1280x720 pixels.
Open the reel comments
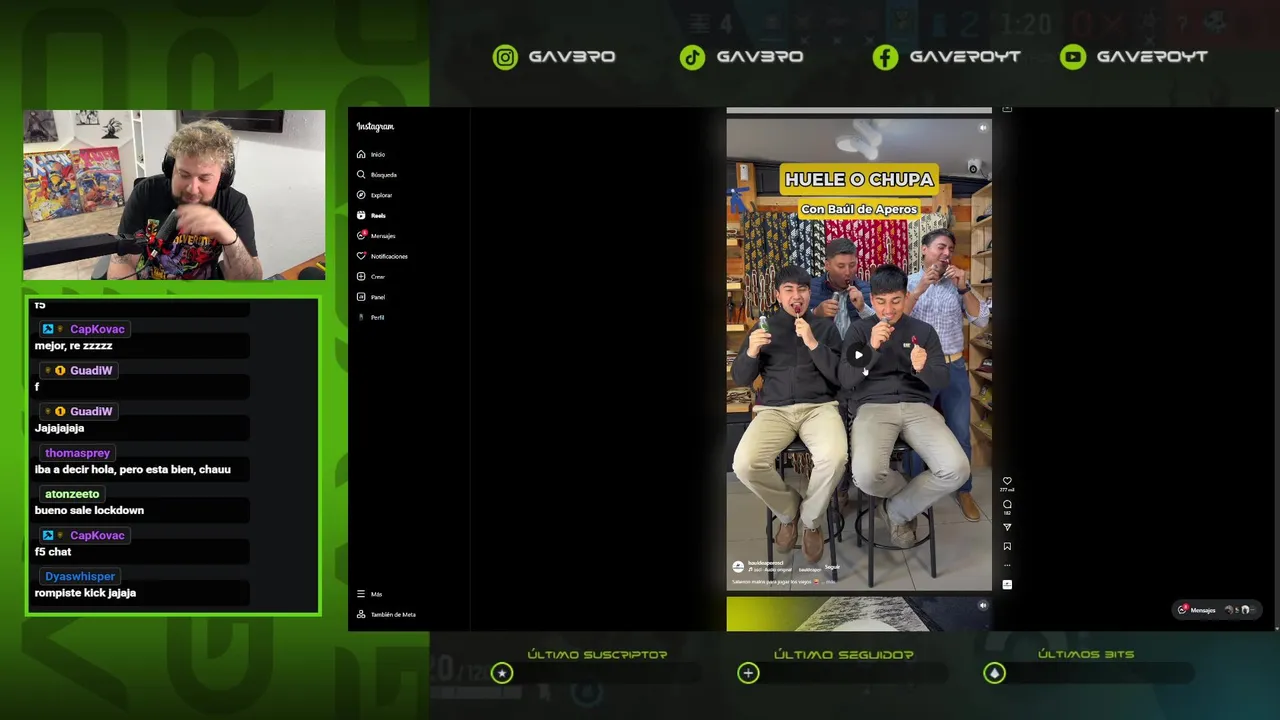tap(1007, 504)
